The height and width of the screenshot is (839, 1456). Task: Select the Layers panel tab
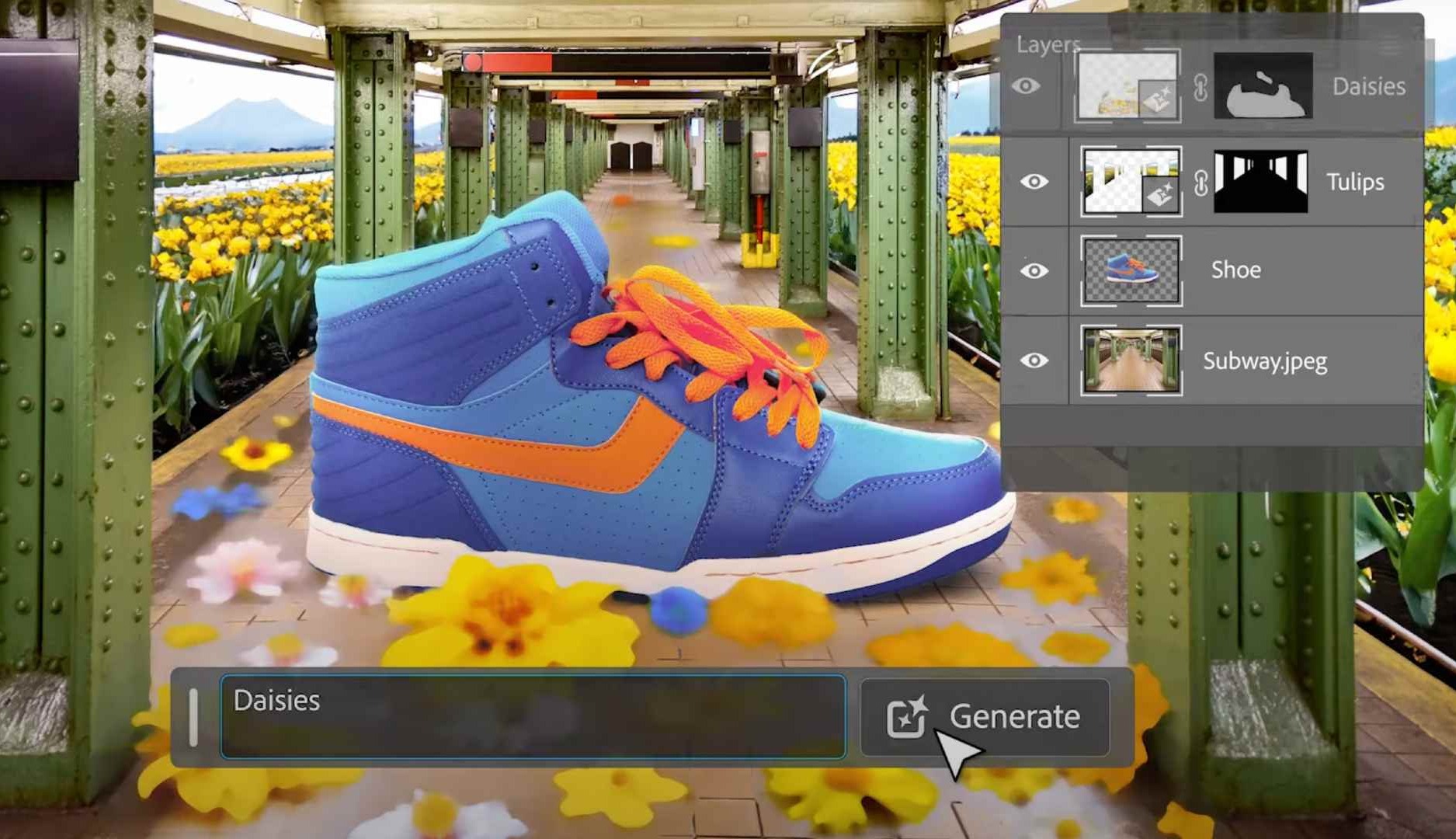[x=1048, y=44]
